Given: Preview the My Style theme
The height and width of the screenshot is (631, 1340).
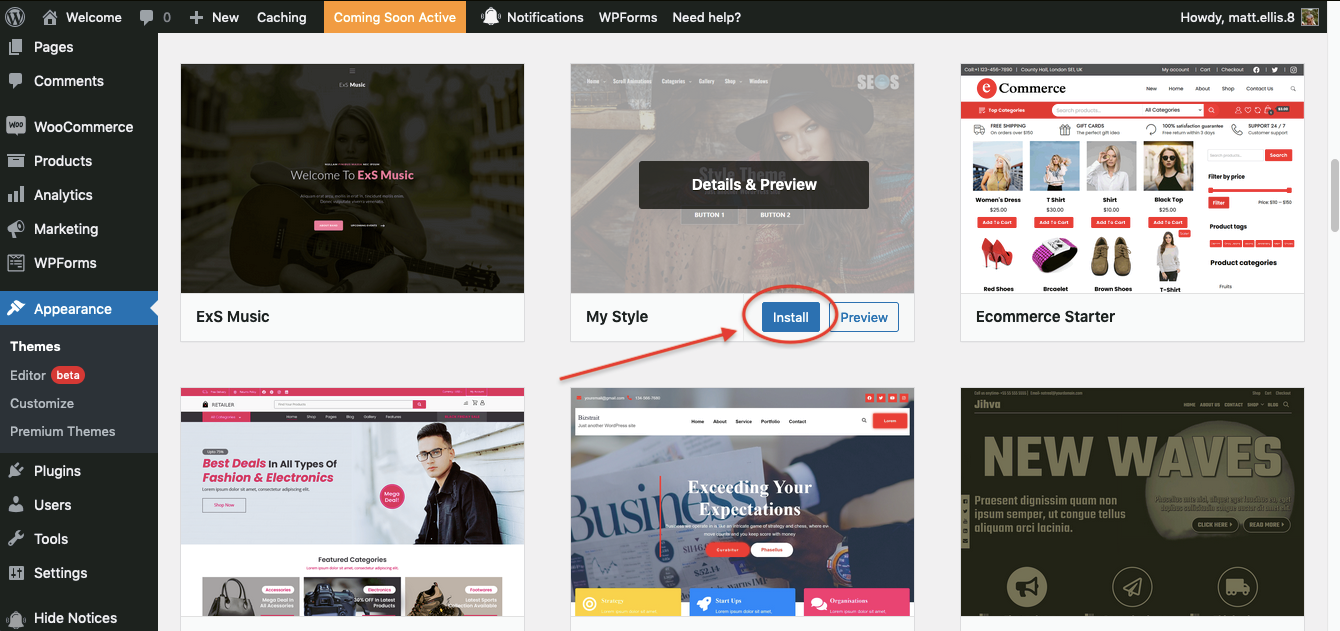Looking at the screenshot, I should (864, 317).
